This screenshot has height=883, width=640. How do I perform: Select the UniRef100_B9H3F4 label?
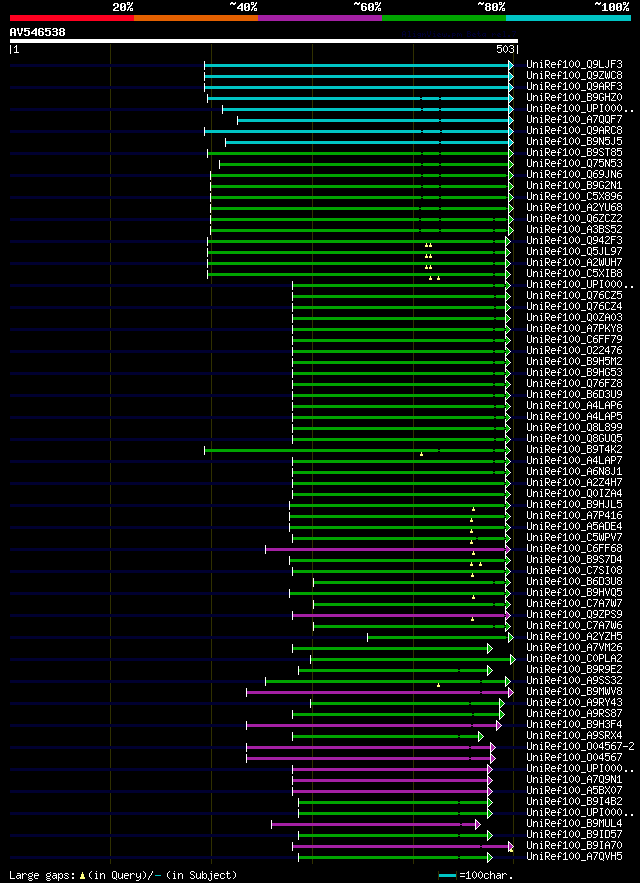click(574, 725)
